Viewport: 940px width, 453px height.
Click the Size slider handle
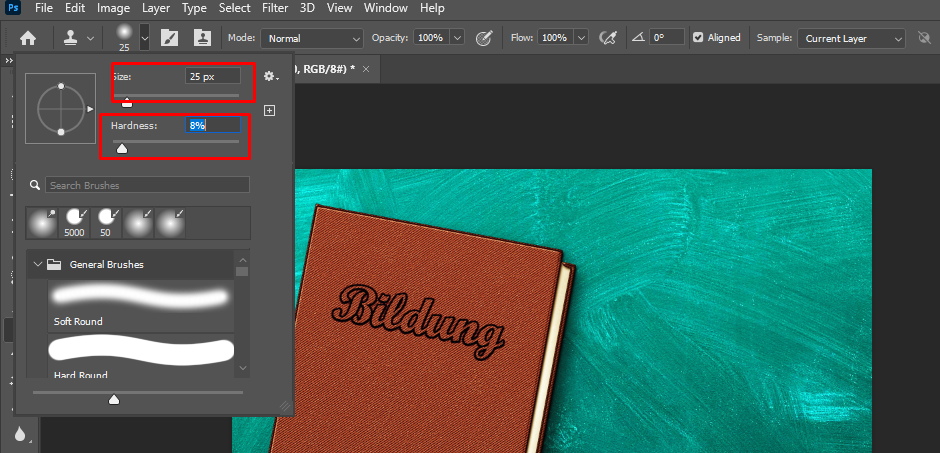(x=126, y=102)
